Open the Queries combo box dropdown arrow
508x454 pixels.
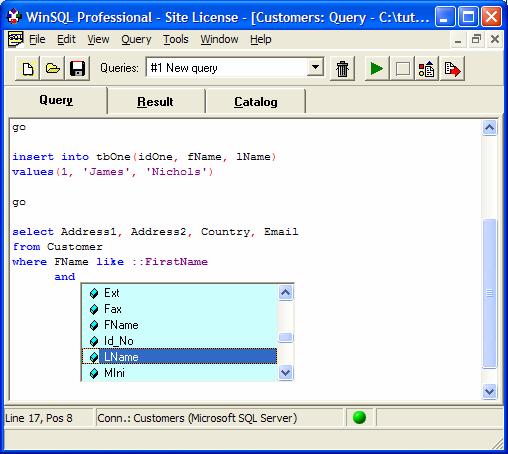pos(315,68)
